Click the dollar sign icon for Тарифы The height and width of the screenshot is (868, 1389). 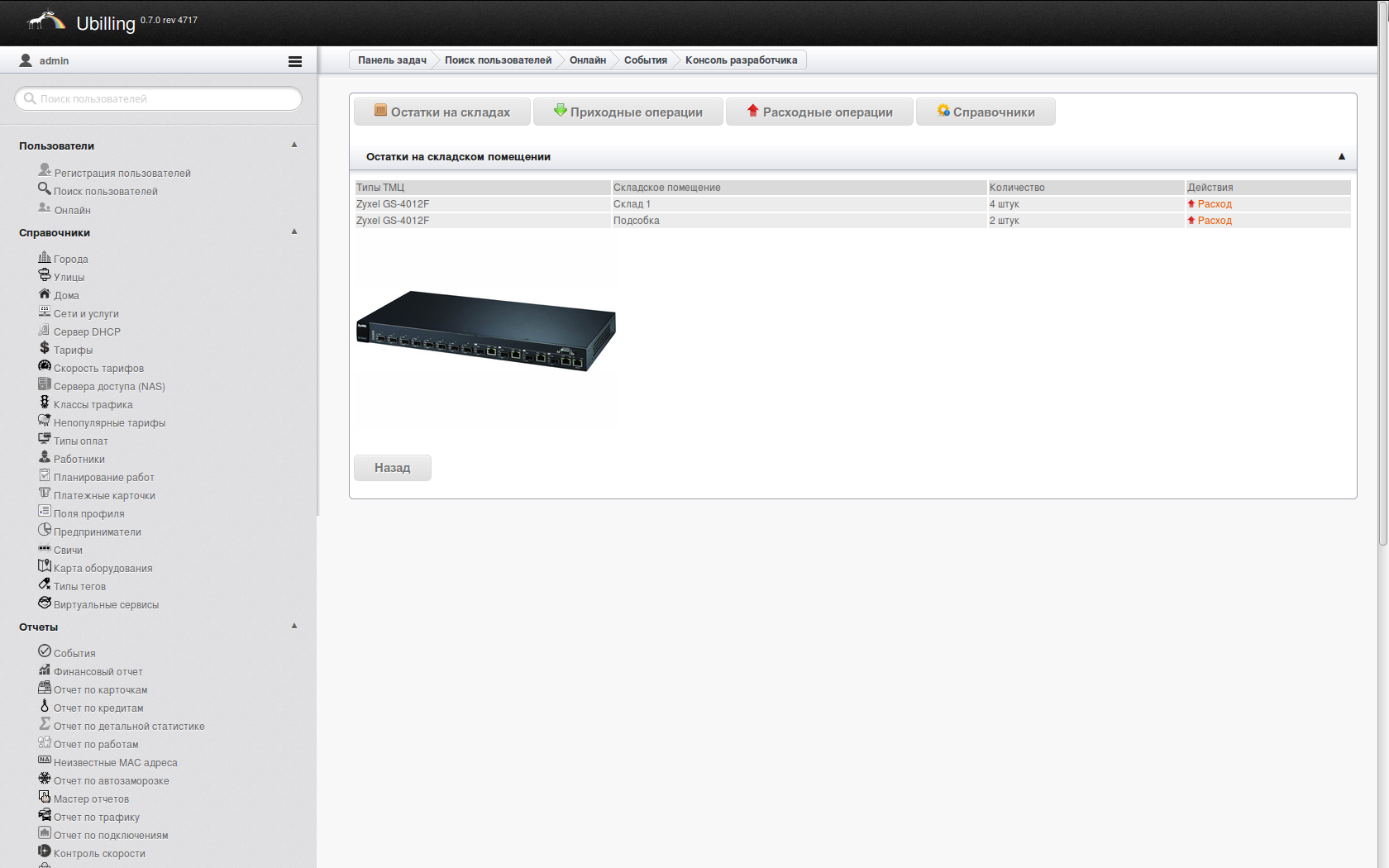pos(45,348)
